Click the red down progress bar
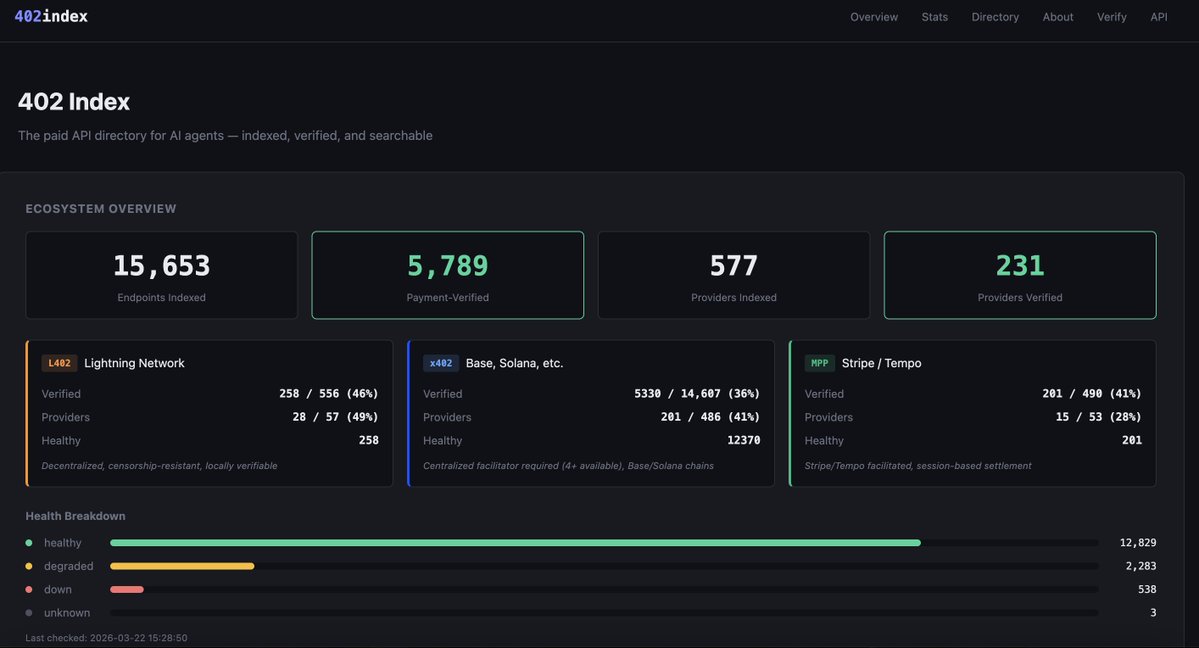This screenshot has height=648, width=1199. coord(127,590)
